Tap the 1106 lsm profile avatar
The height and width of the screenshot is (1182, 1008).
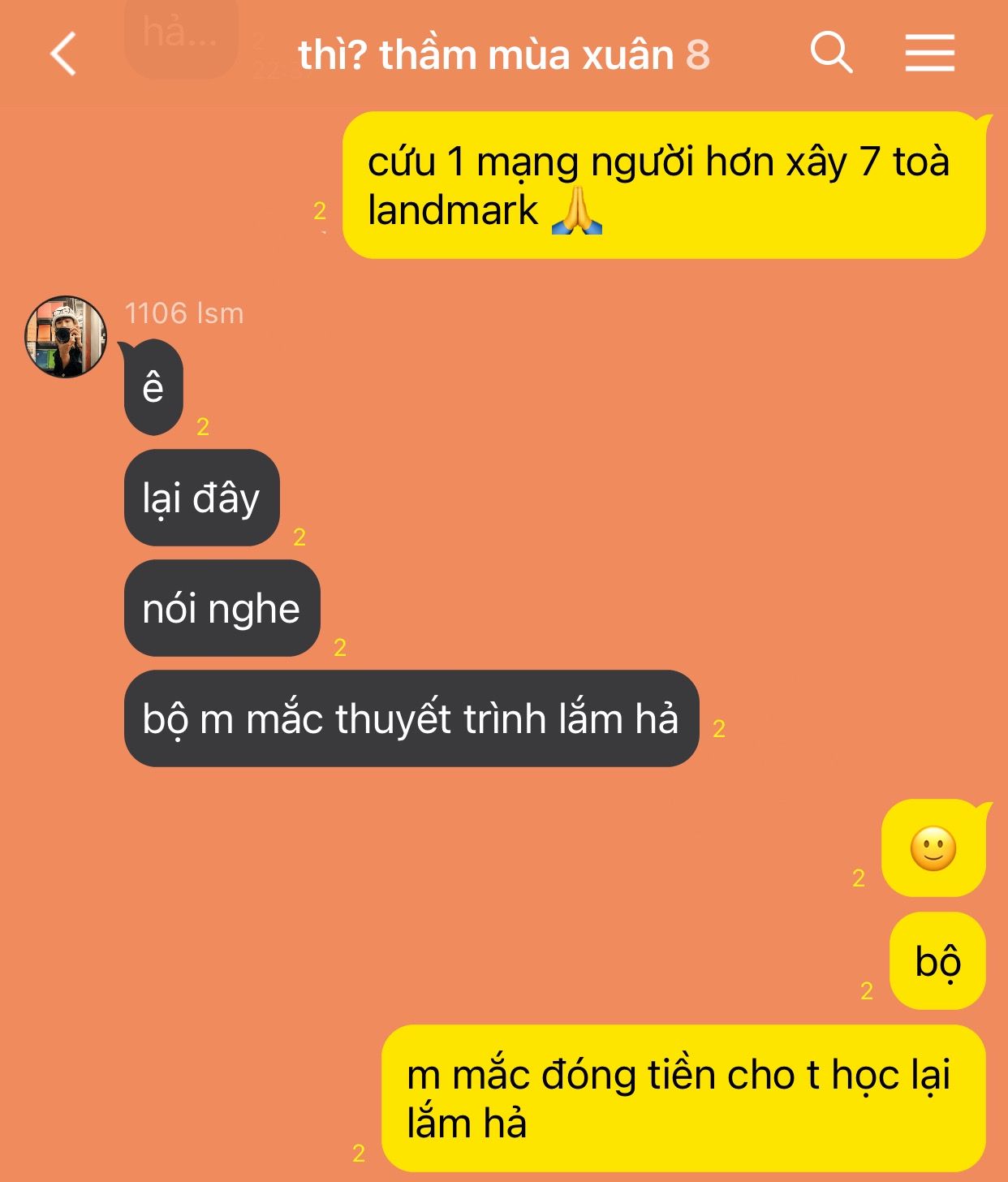point(66,336)
